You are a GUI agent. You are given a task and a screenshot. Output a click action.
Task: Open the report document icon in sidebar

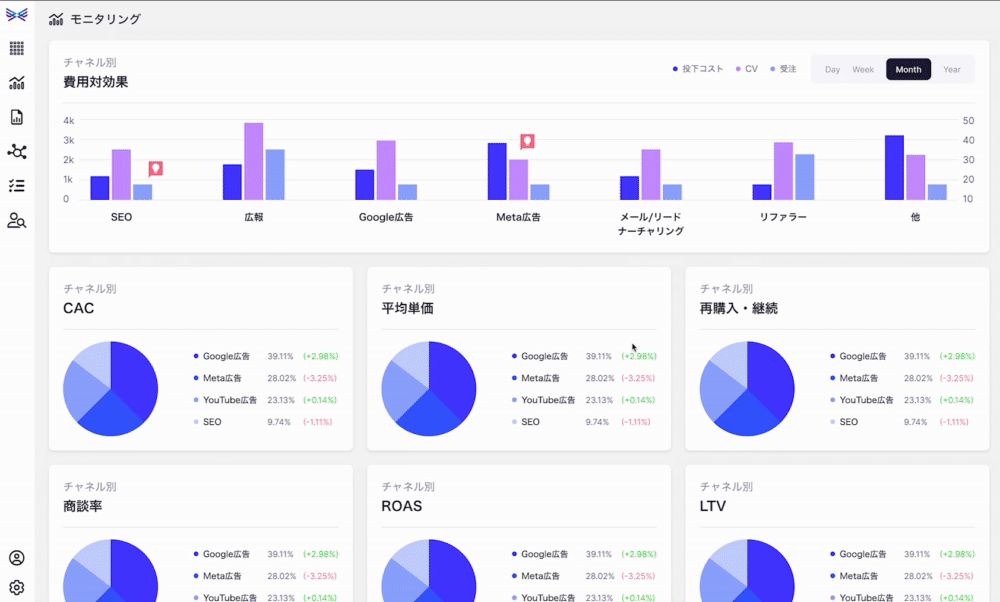pyautogui.click(x=17, y=117)
